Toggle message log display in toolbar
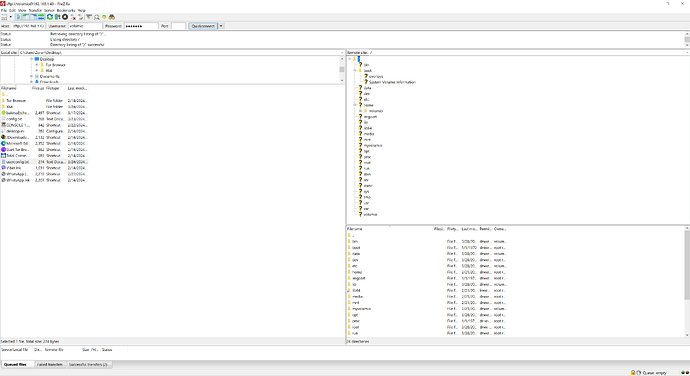690x376 pixels. (x=18, y=17)
